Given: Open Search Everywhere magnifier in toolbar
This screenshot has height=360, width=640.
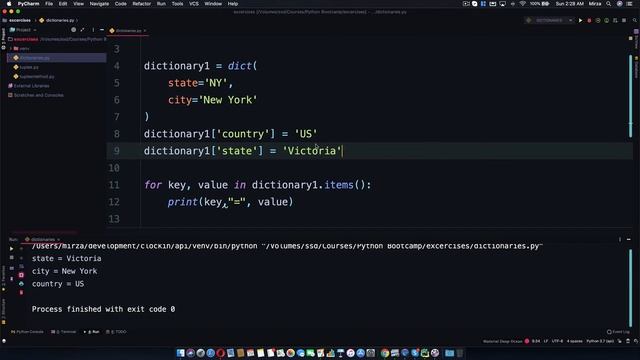Looking at the screenshot, I should click(635, 20).
